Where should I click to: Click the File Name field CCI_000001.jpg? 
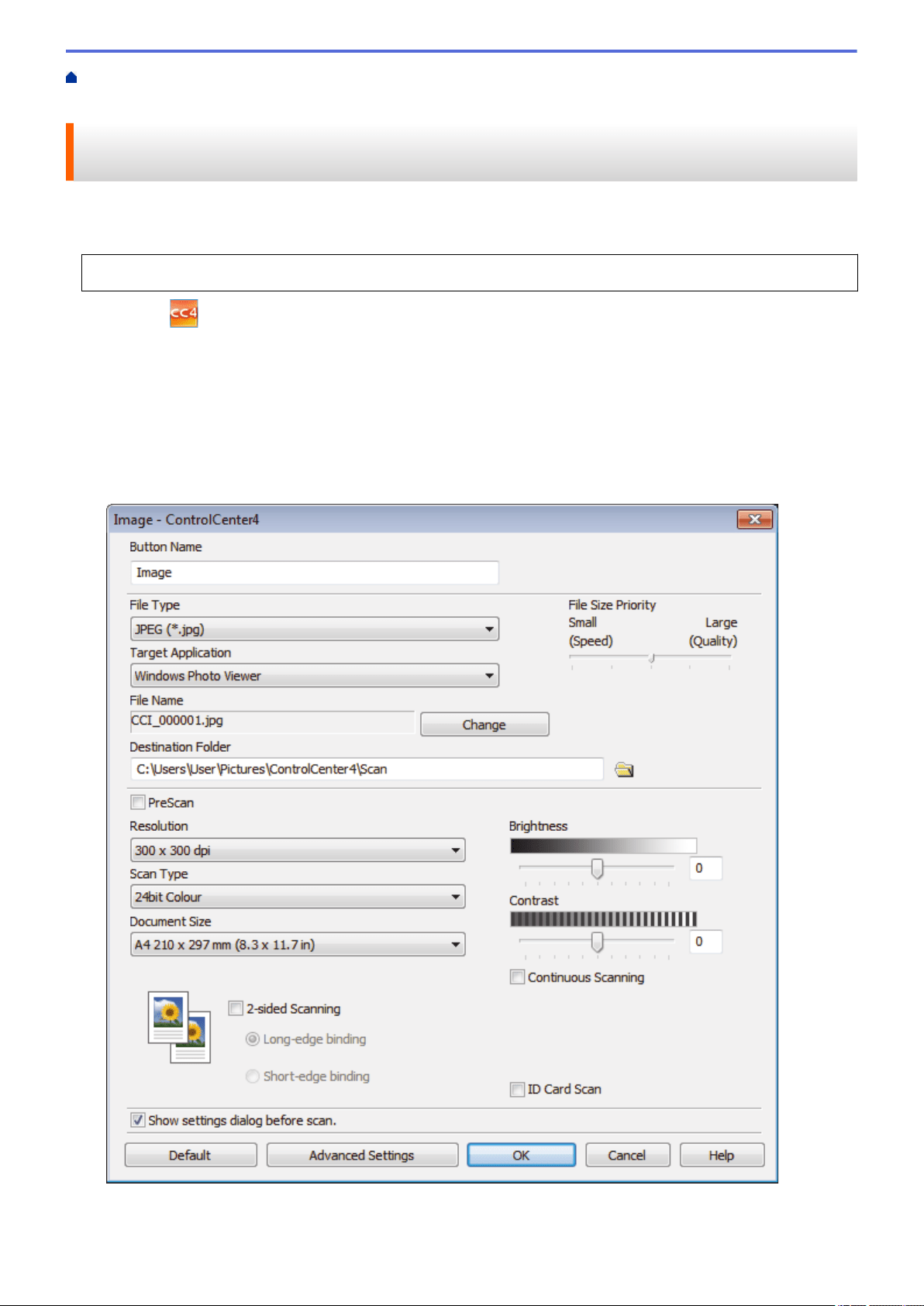point(272,722)
